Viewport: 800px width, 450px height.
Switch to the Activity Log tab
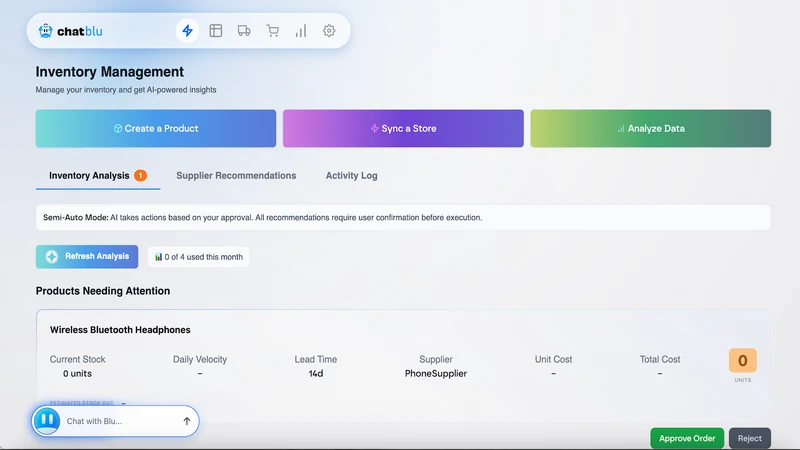tap(352, 176)
